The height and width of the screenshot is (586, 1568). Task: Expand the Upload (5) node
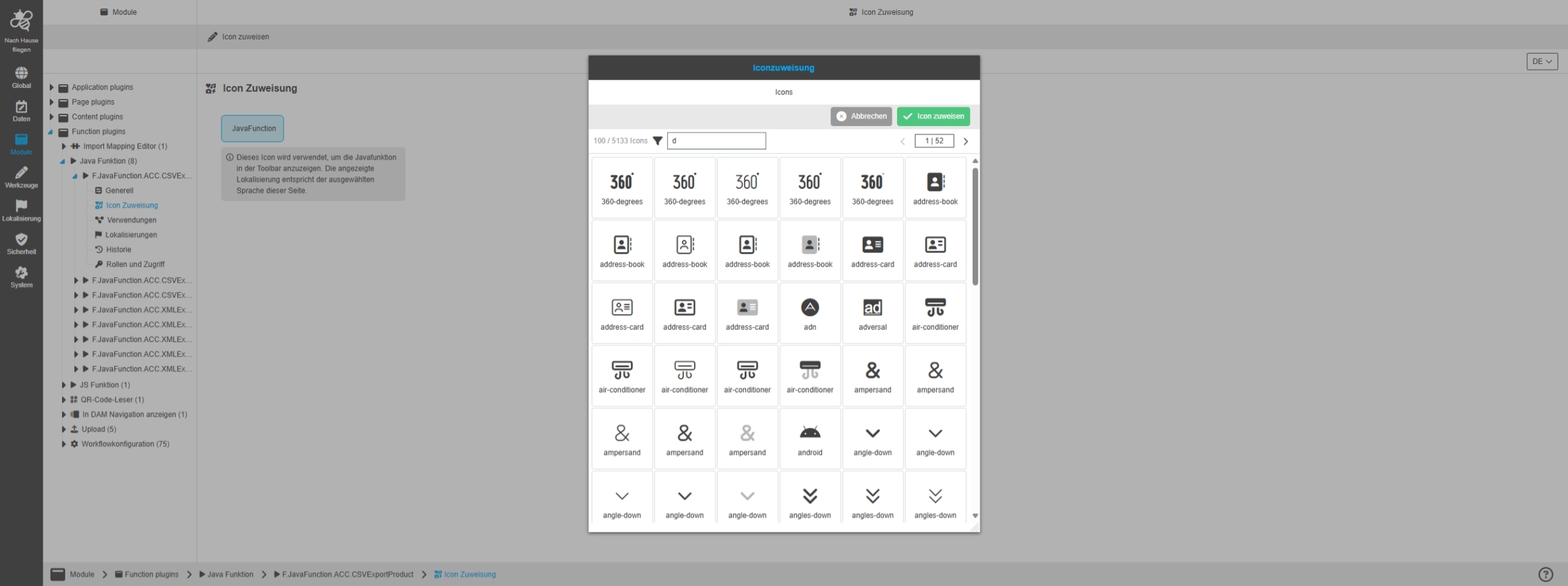pos(64,430)
